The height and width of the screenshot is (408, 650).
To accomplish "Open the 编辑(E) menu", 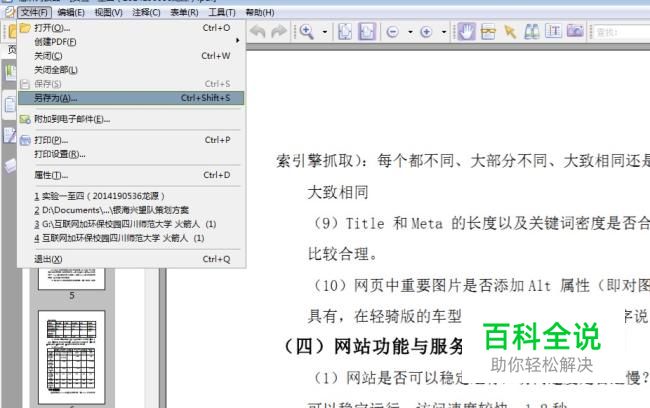I will 70,12.
